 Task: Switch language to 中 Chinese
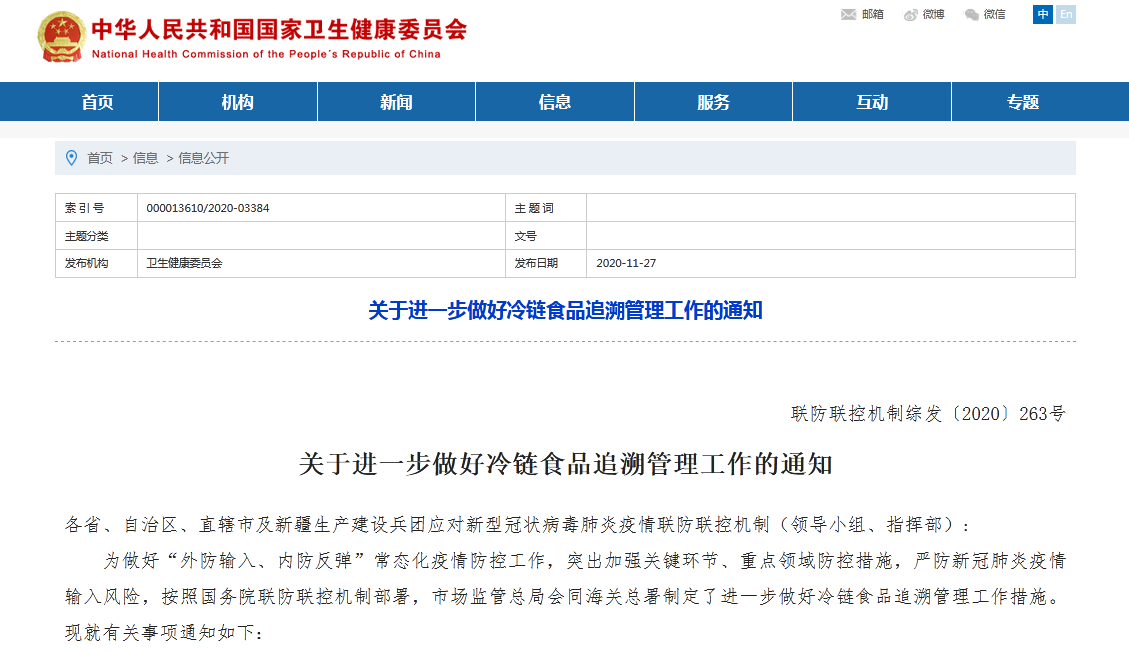point(1043,14)
